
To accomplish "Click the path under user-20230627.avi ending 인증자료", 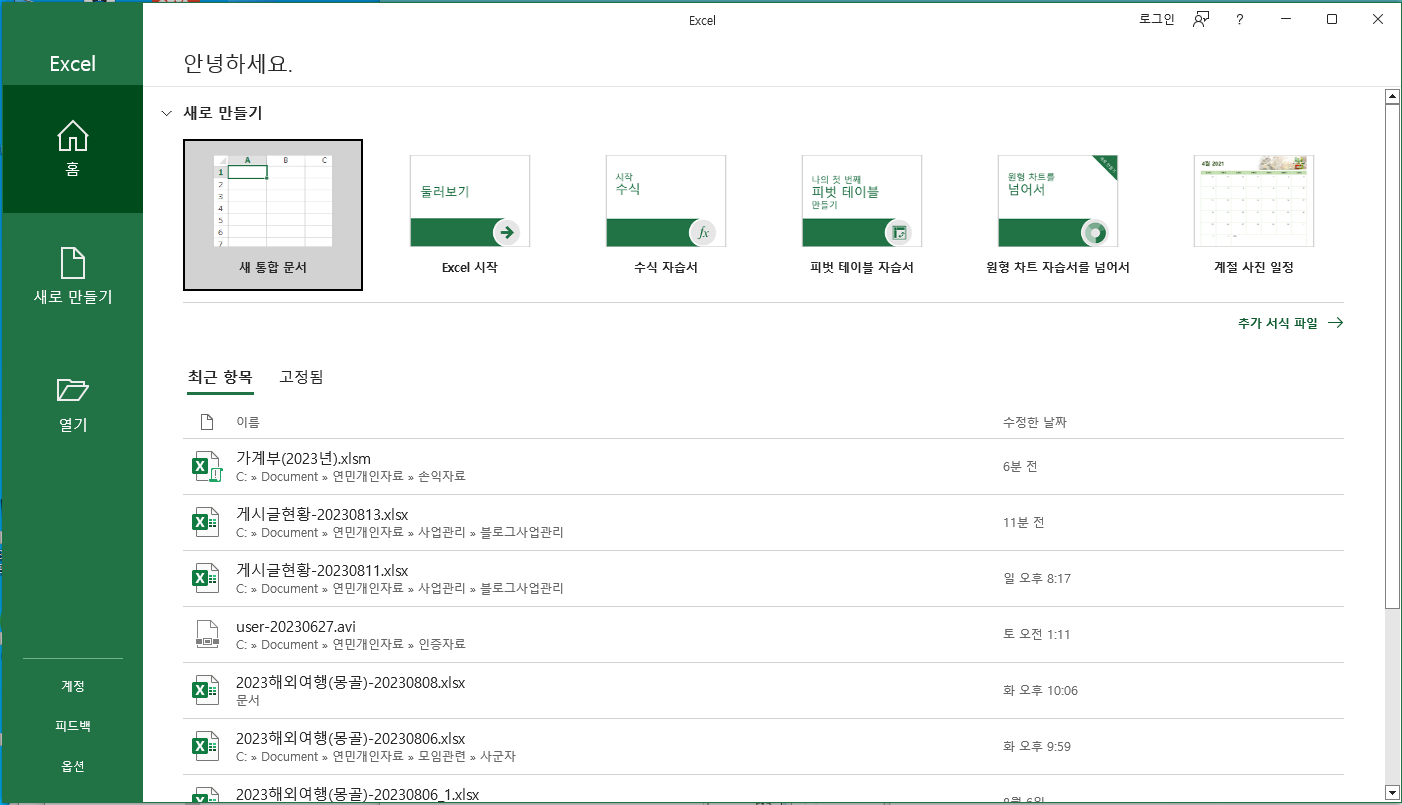I will click(351, 645).
